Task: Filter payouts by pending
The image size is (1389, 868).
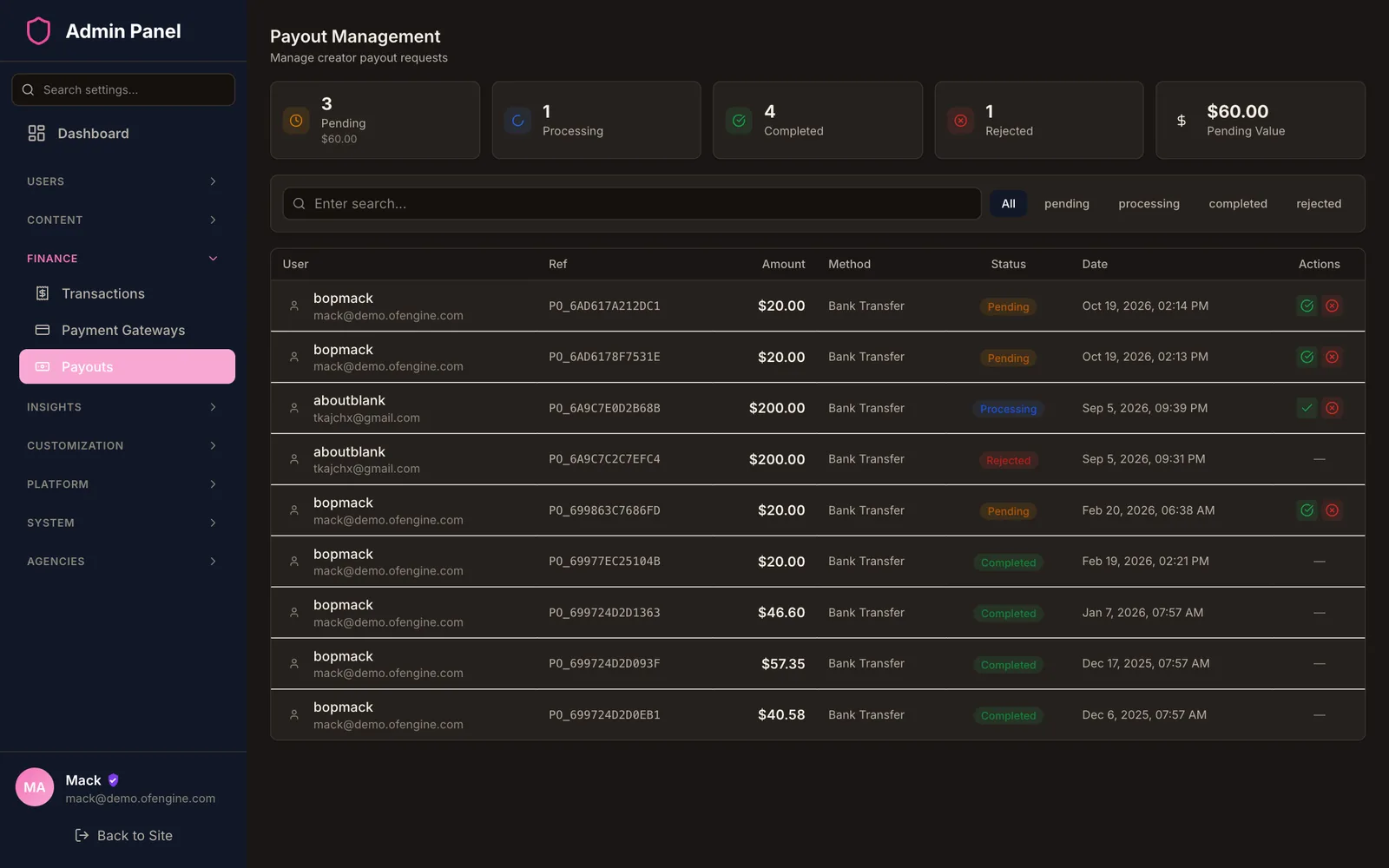Action: pyautogui.click(x=1066, y=203)
